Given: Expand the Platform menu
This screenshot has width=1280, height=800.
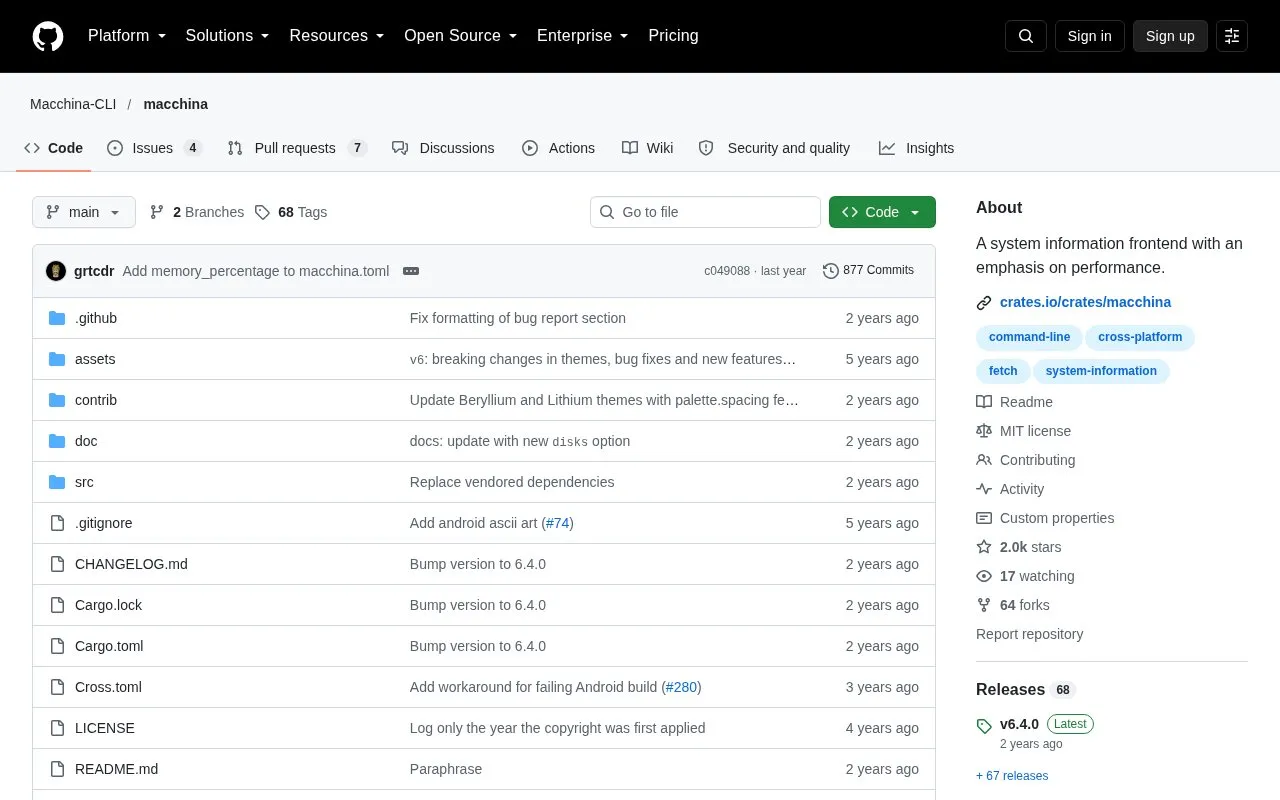Looking at the screenshot, I should [127, 36].
